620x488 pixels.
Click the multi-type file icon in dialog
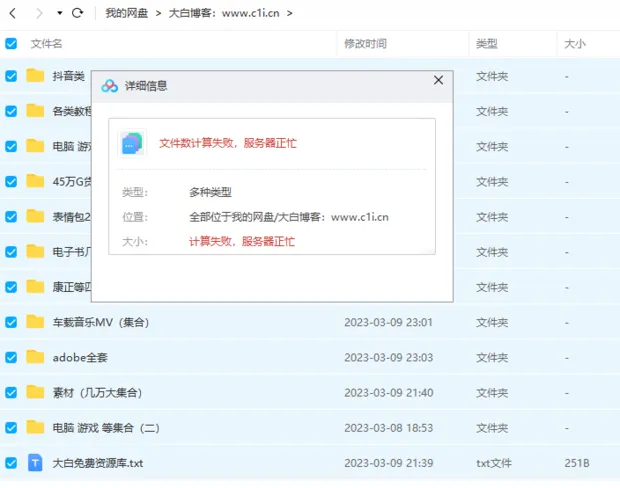(133, 144)
